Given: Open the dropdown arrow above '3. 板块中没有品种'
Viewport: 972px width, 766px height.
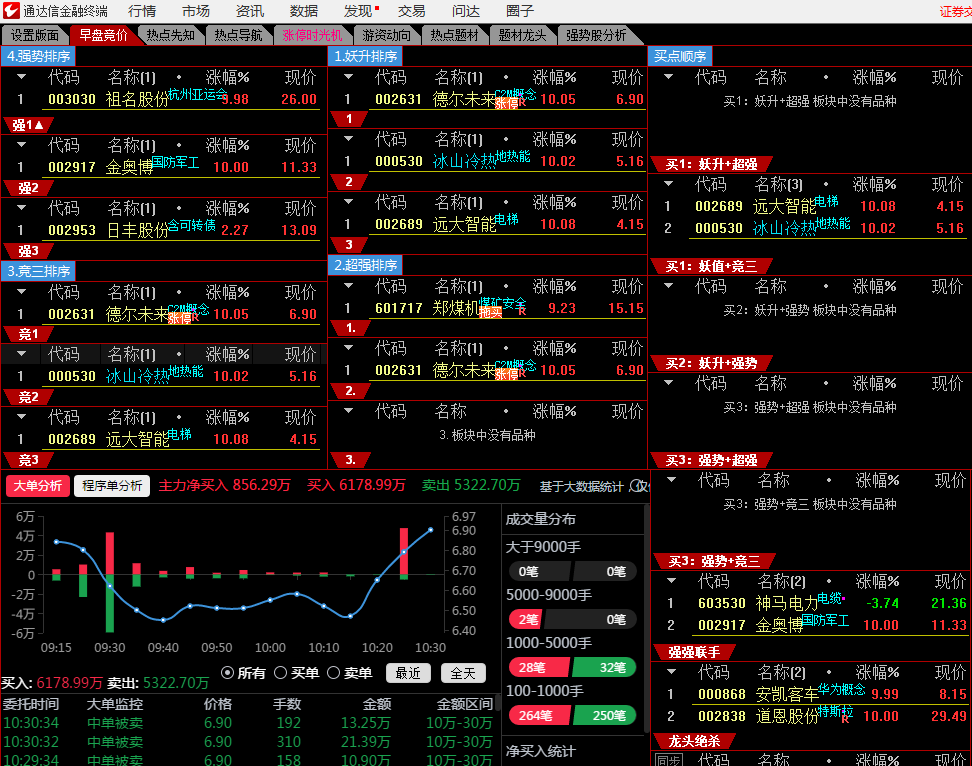Looking at the screenshot, I should (x=348, y=410).
